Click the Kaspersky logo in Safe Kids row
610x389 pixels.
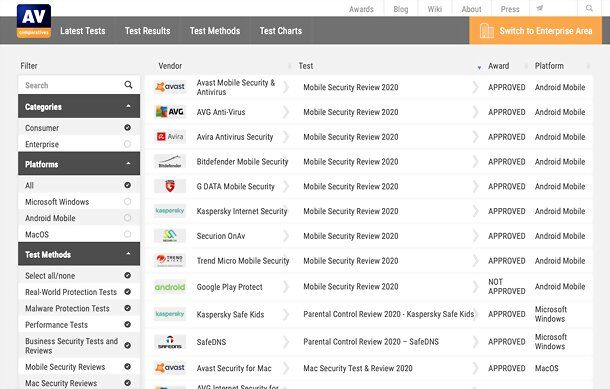(x=170, y=314)
